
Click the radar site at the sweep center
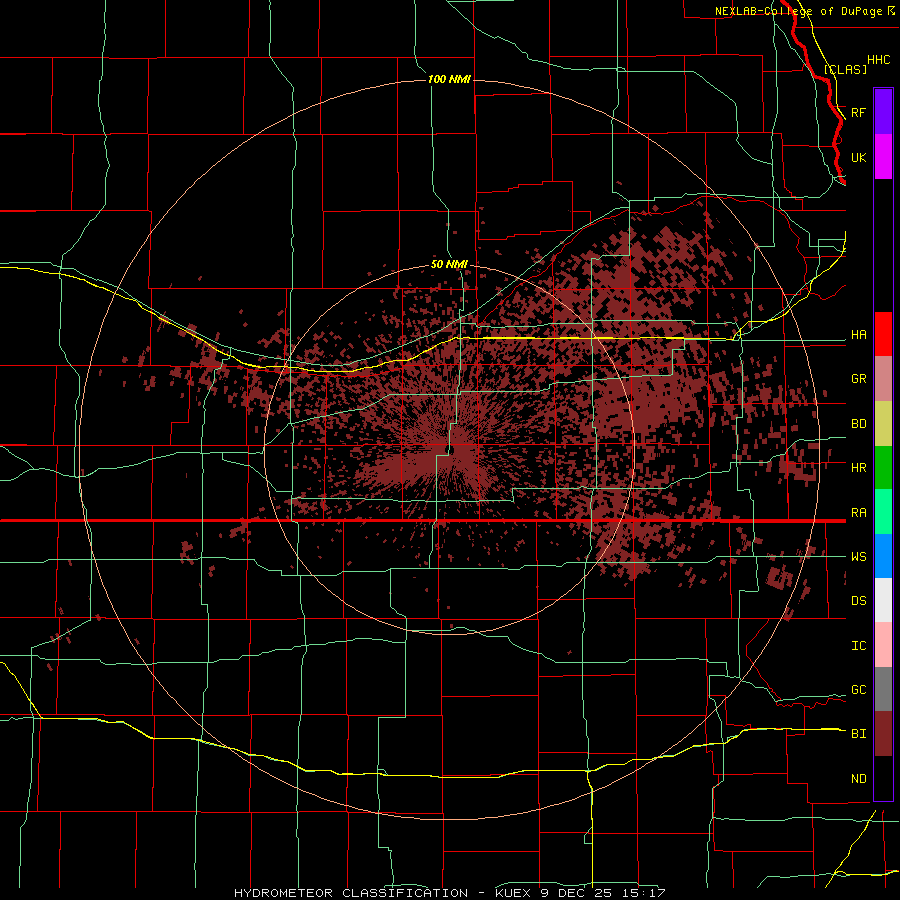tap(450, 451)
